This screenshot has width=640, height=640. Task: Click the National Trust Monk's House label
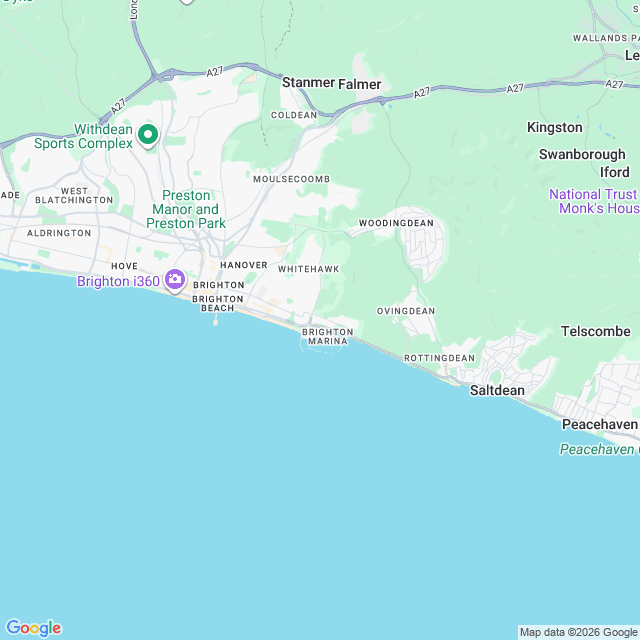click(594, 201)
